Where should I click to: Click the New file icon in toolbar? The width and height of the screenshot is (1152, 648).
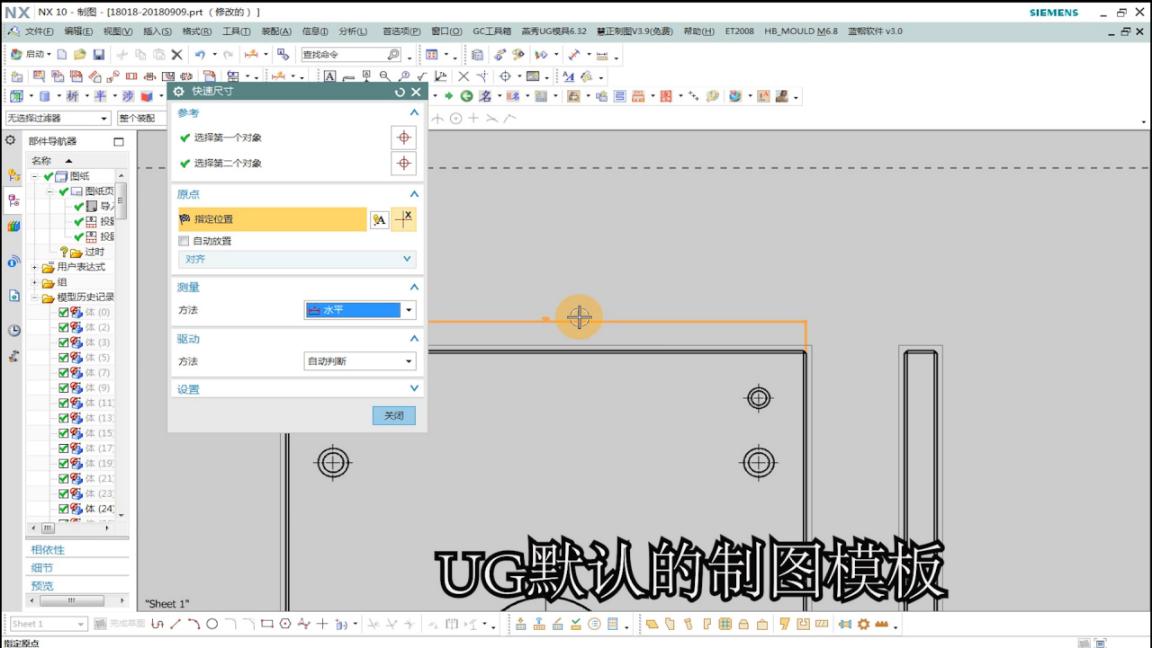(x=62, y=54)
